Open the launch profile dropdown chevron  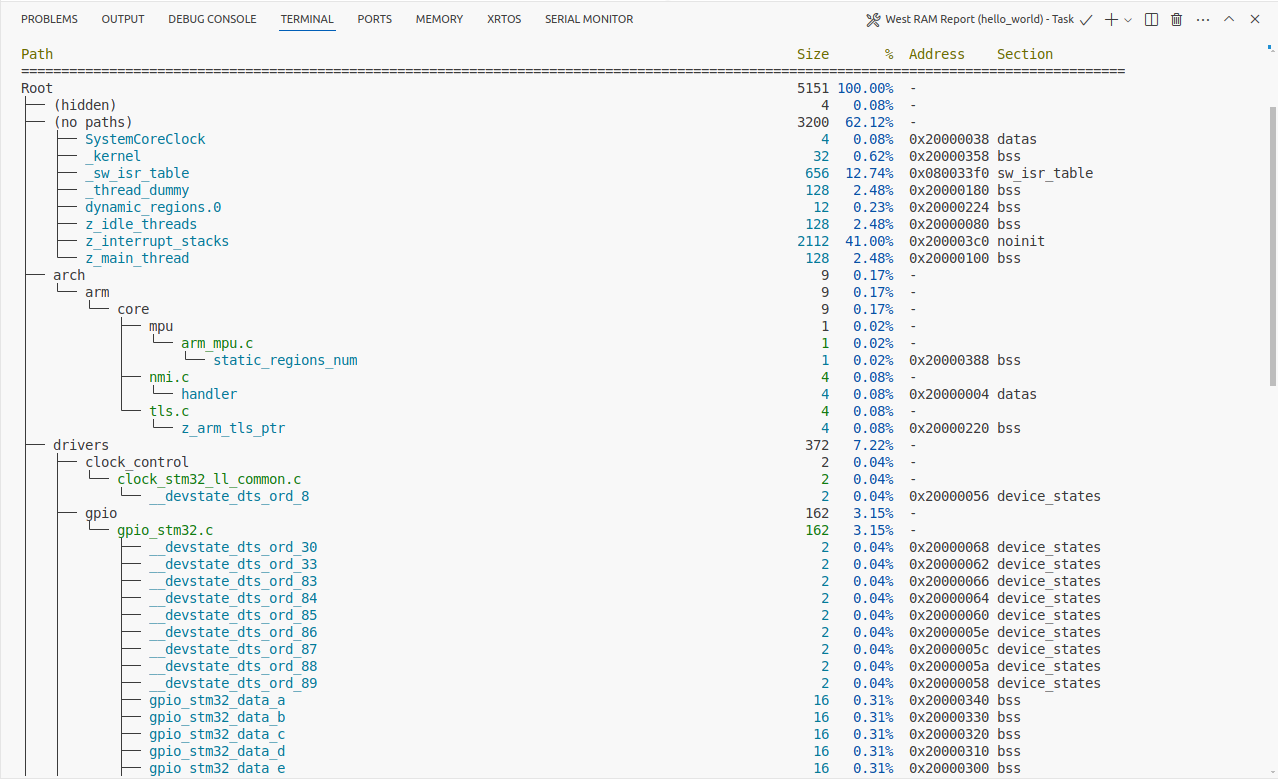1128,19
